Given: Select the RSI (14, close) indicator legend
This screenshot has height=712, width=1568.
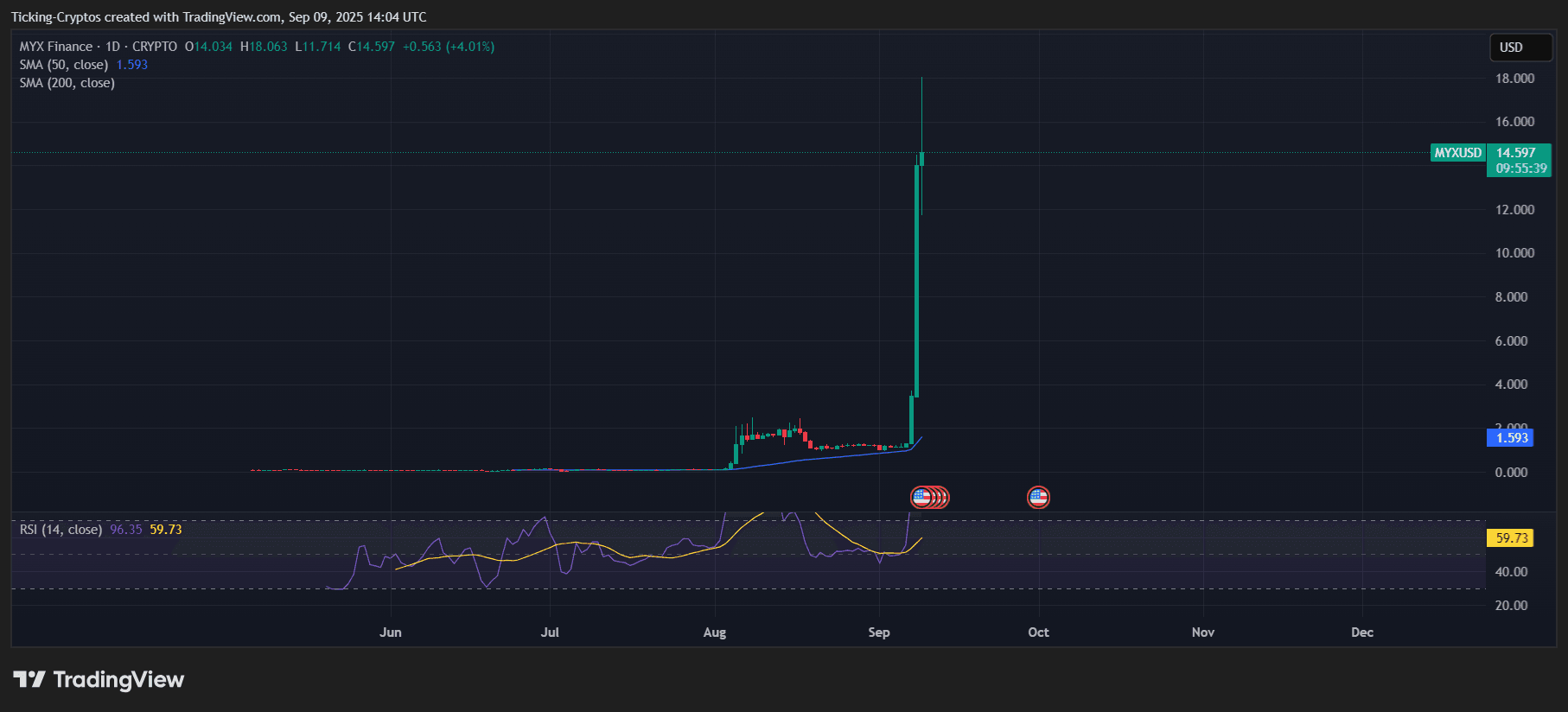Looking at the screenshot, I should click(x=61, y=530).
